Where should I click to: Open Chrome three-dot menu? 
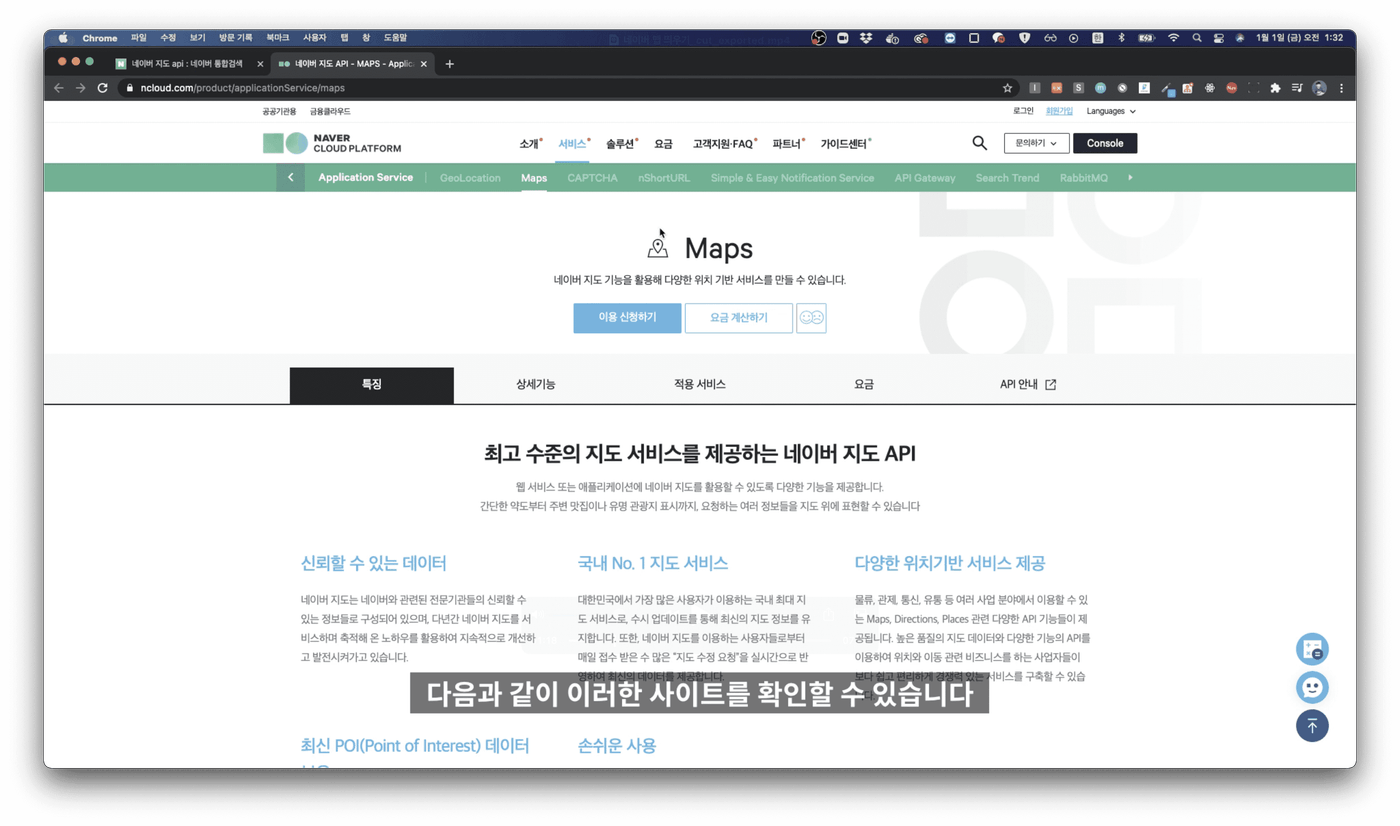point(1341,88)
